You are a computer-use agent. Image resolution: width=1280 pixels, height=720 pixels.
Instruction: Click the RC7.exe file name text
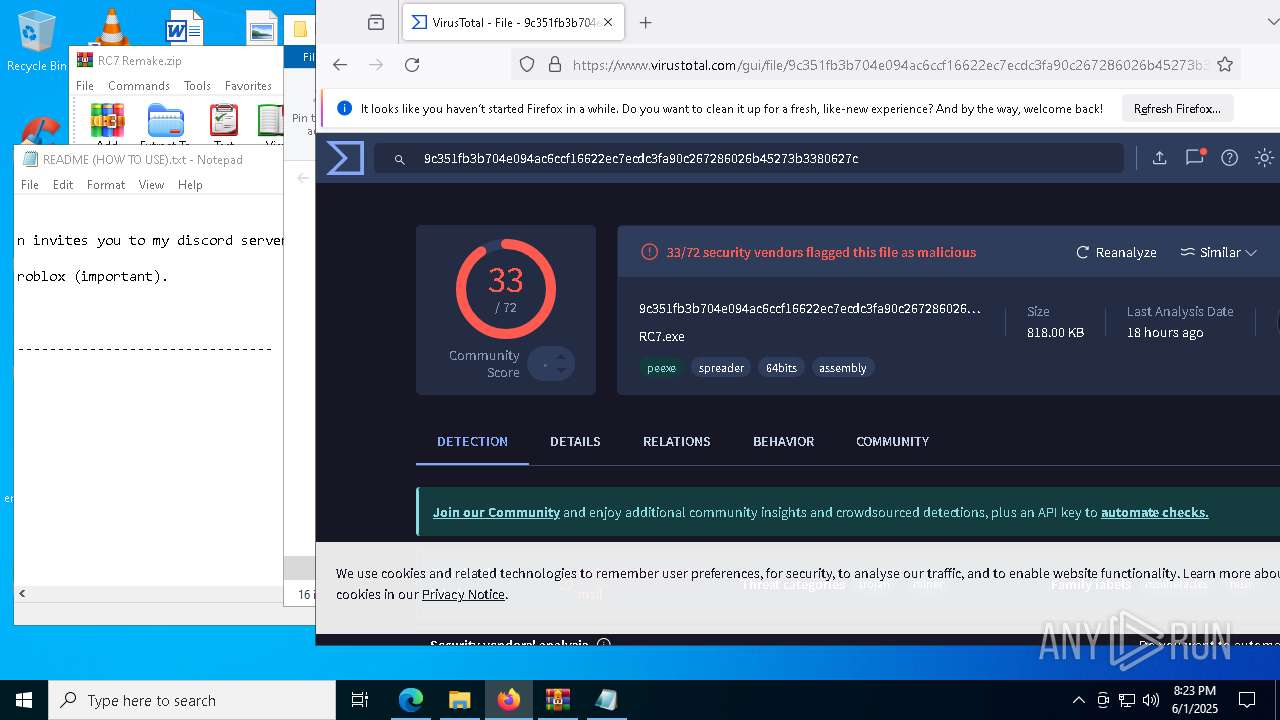662,336
